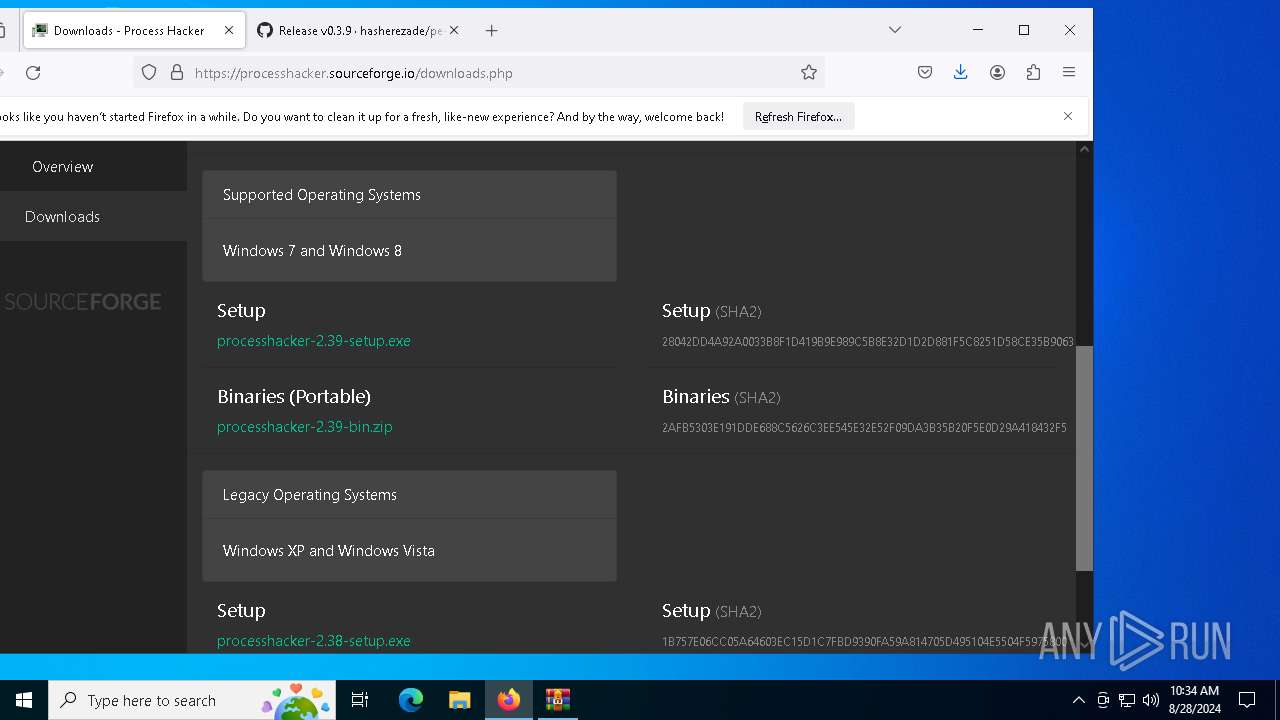Open the Firefox account icon
Viewport: 1280px width, 720px height.
point(997,72)
